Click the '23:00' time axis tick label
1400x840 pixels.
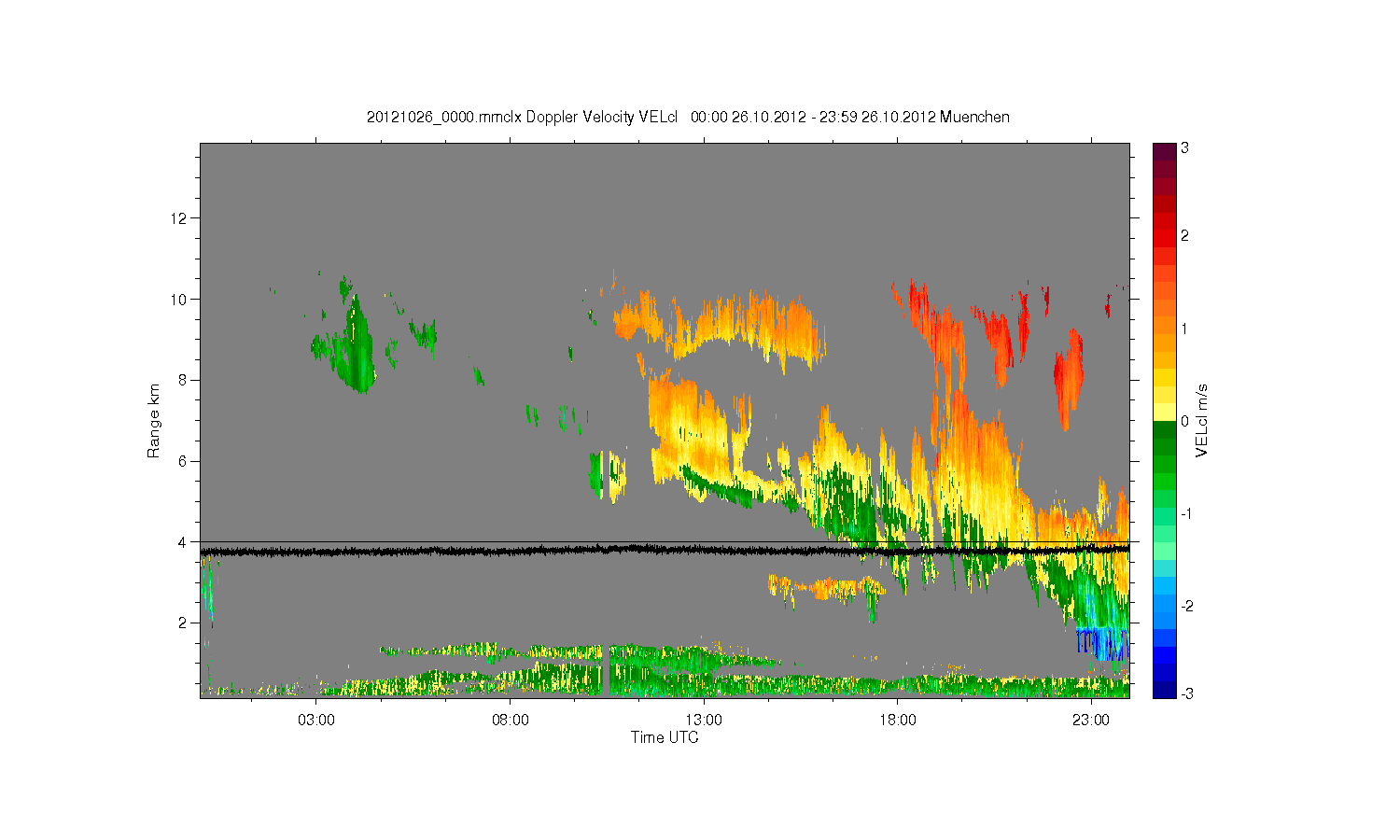click(1090, 721)
